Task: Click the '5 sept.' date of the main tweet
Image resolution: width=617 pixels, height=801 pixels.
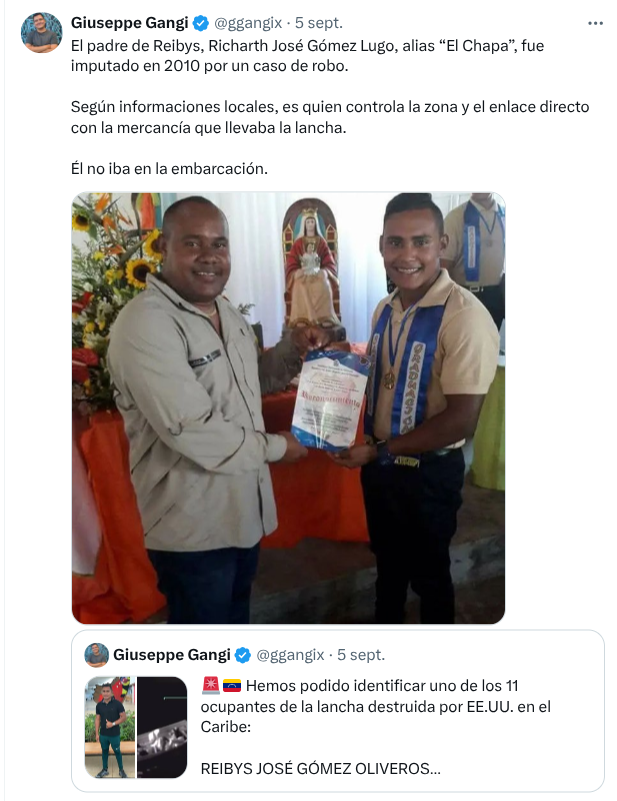Action: pyautogui.click(x=319, y=23)
